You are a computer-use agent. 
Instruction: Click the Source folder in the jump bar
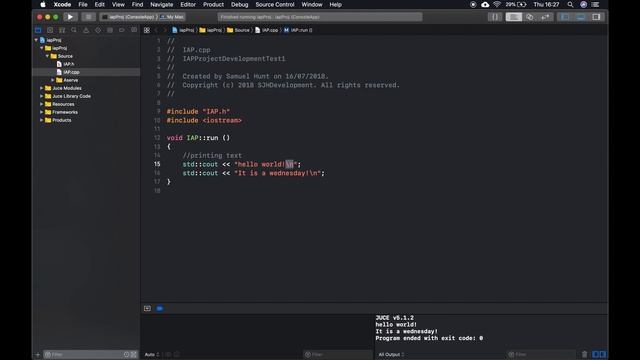click(x=238, y=30)
